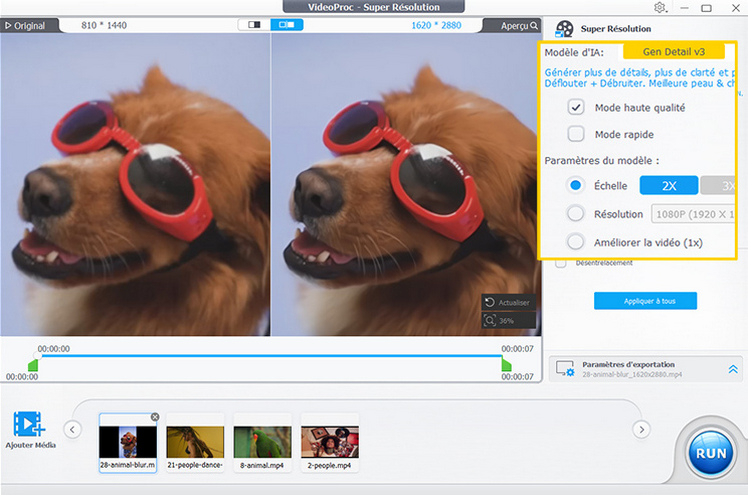The width and height of the screenshot is (748, 495).
Task: Show previous media thumbnails with left arrow
Action: click(72, 430)
